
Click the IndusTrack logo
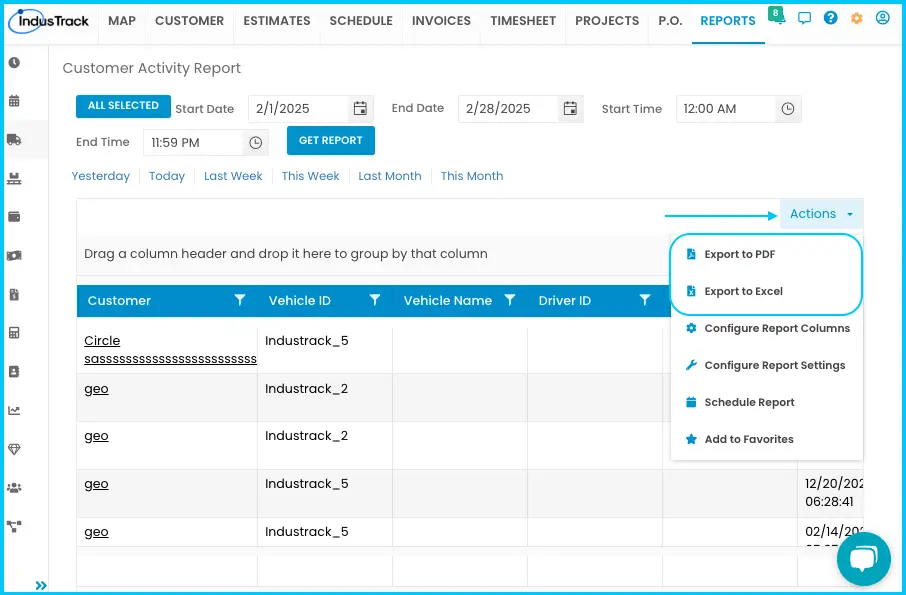49,21
